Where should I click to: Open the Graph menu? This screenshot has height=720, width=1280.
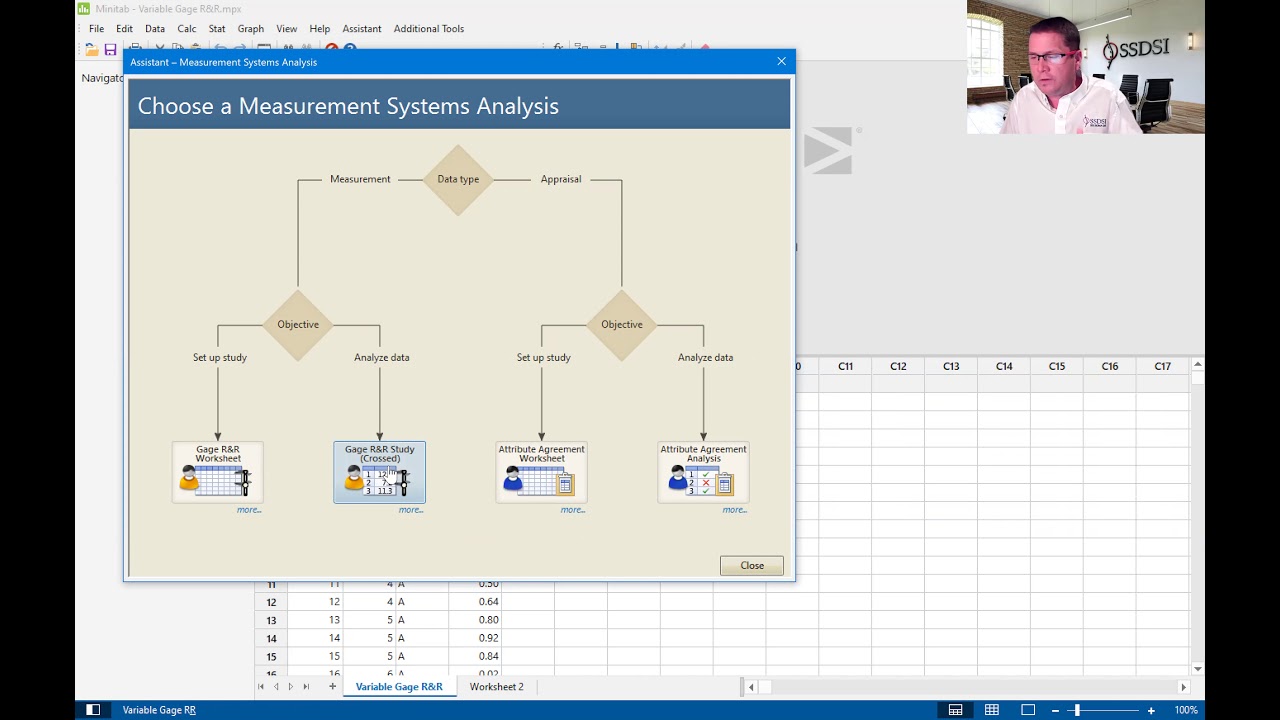(x=251, y=29)
